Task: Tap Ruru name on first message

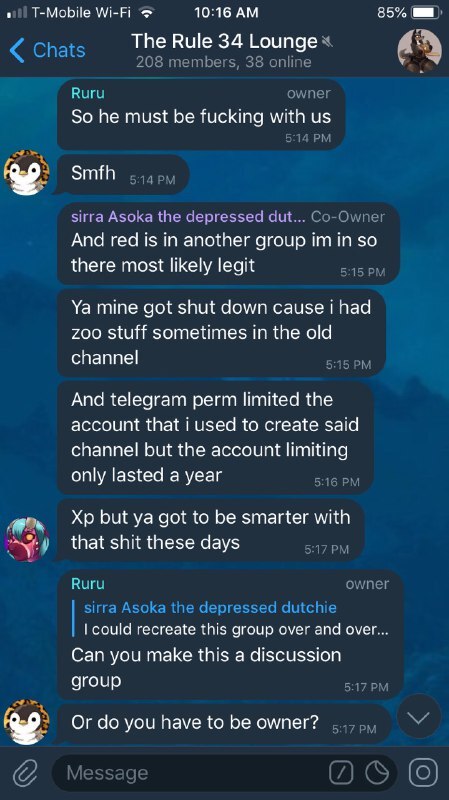Action: pyautogui.click(x=88, y=93)
